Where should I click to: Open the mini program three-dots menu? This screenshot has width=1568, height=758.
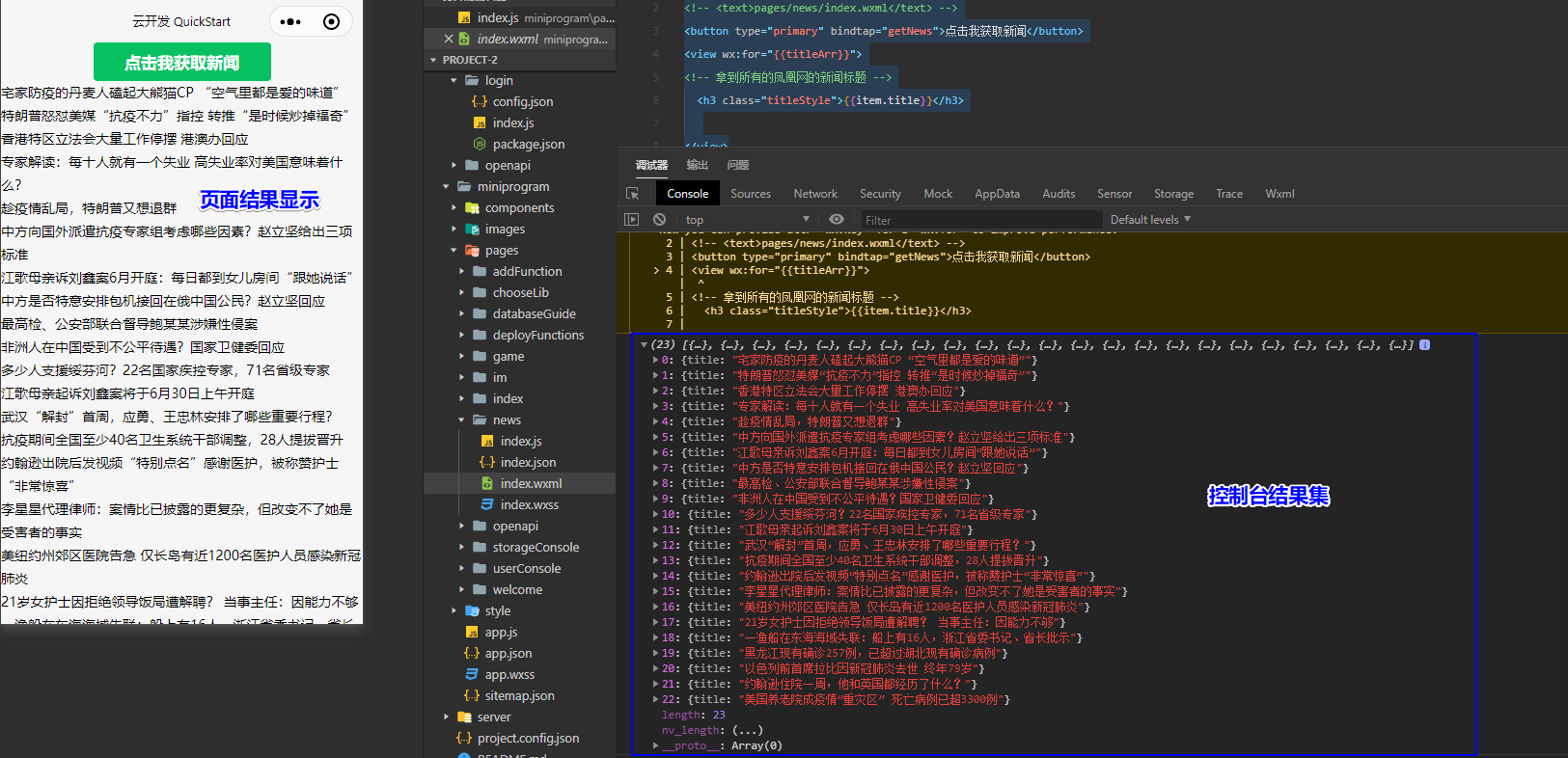point(290,21)
